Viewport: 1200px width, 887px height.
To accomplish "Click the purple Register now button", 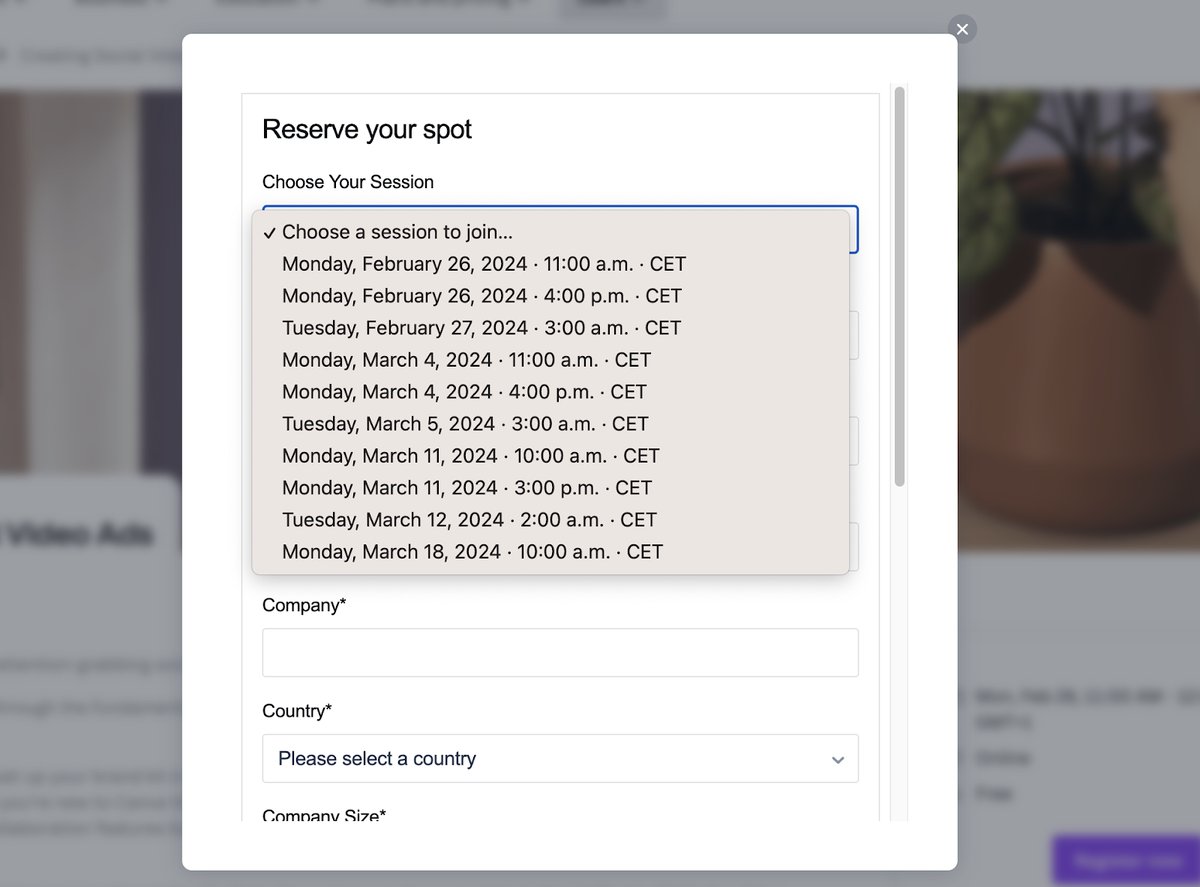I will pos(1126,861).
